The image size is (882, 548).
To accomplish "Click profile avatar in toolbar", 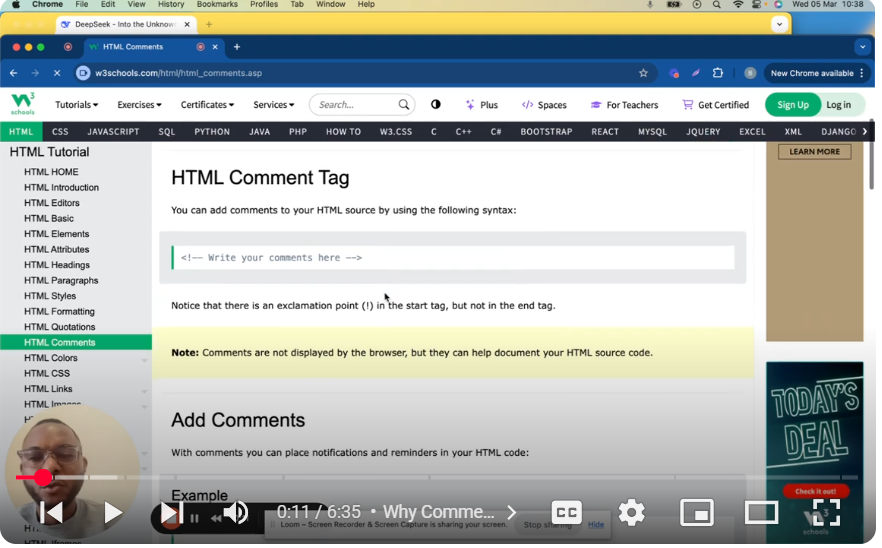I will pyautogui.click(x=750, y=73).
